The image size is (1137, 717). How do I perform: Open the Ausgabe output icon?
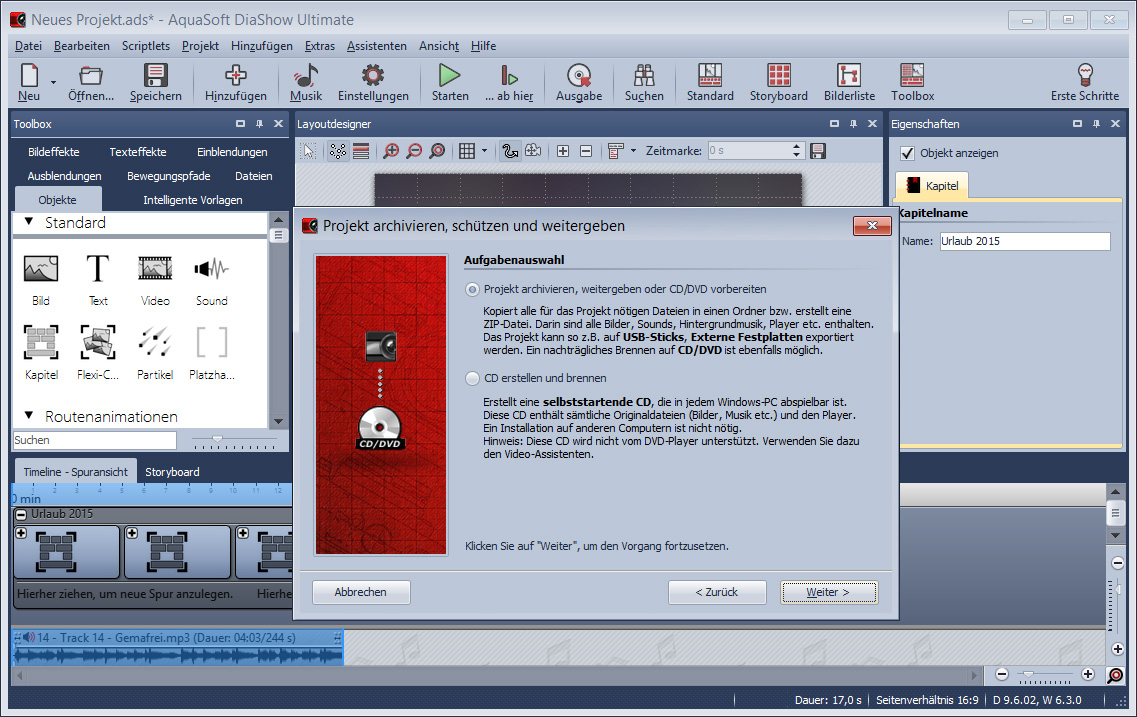click(579, 82)
